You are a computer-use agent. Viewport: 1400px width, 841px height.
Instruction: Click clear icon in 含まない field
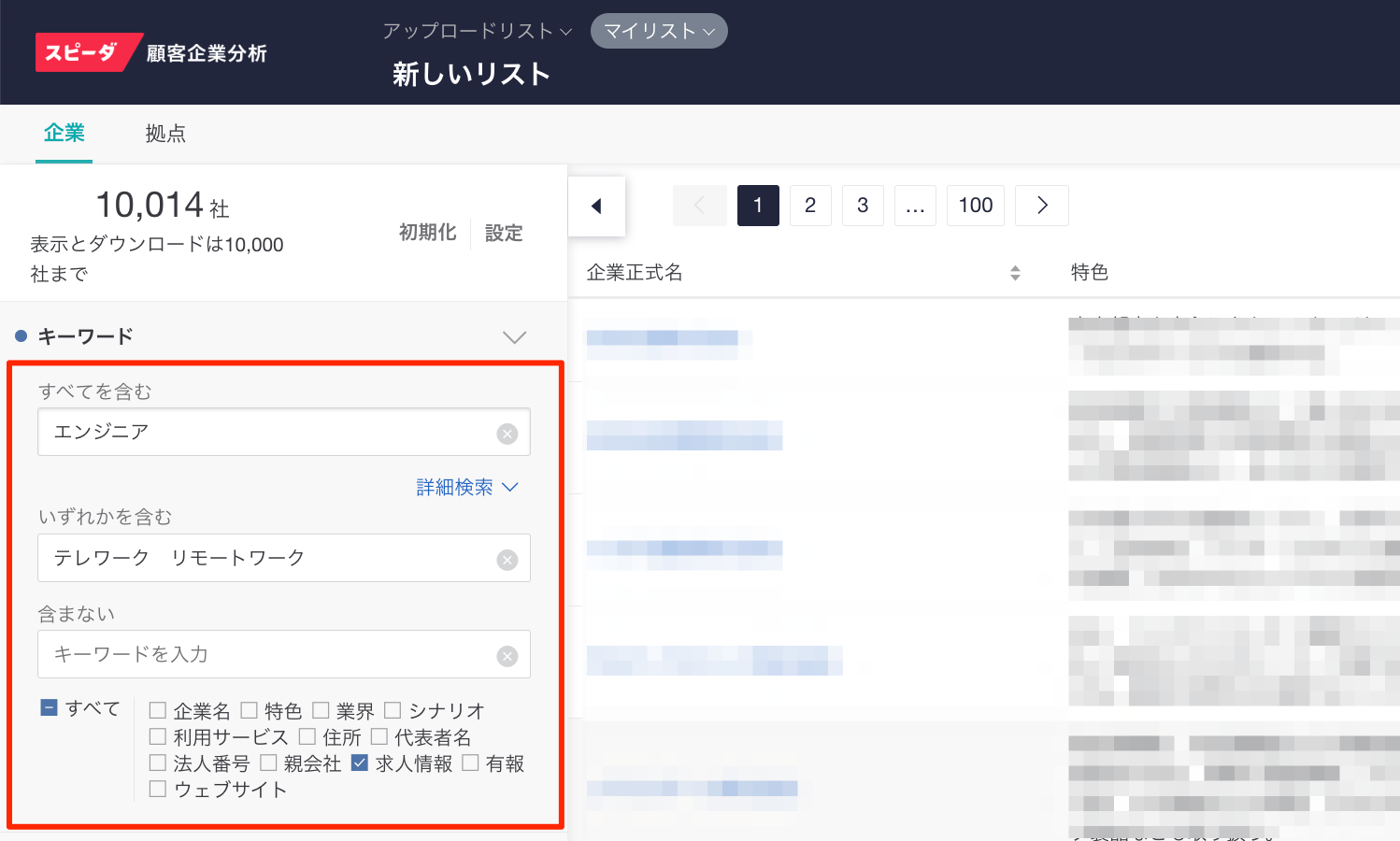click(507, 656)
